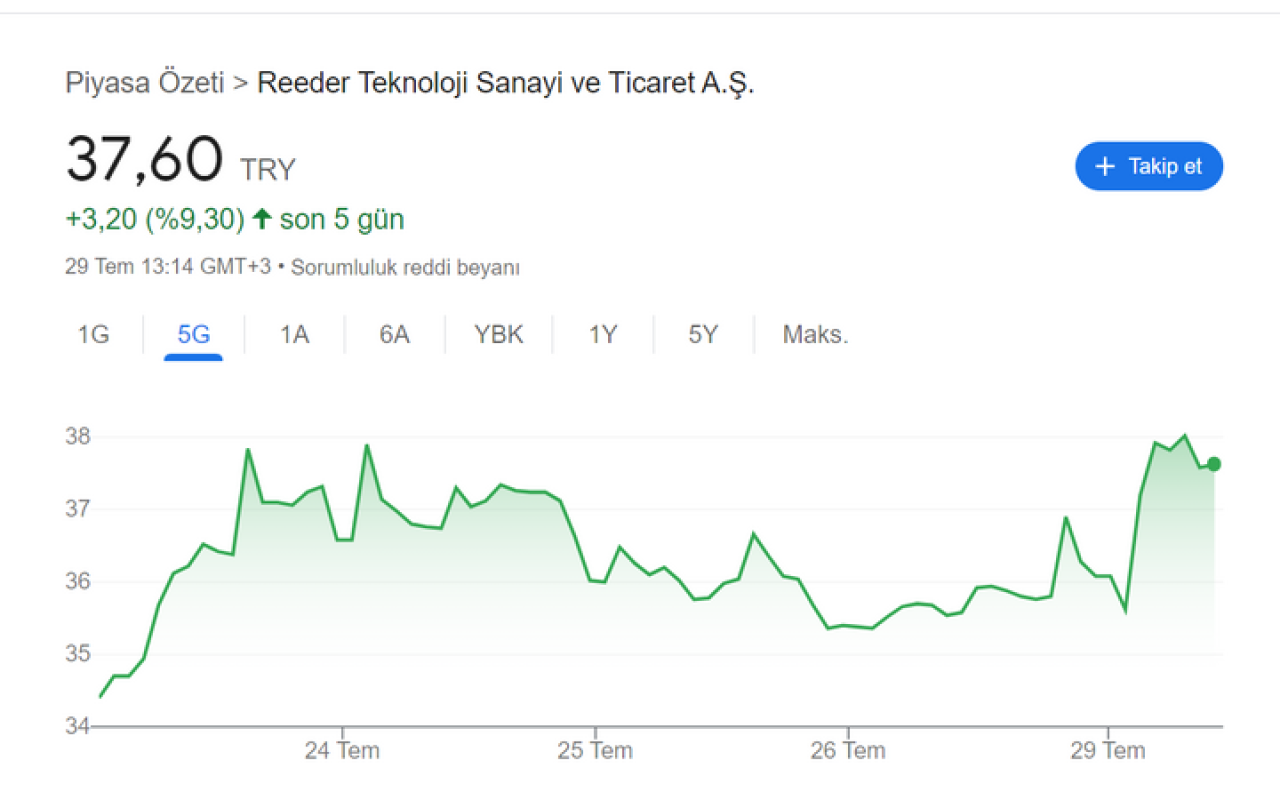Open the 5Y chart range
This screenshot has height=800, width=1280.
[x=703, y=335]
